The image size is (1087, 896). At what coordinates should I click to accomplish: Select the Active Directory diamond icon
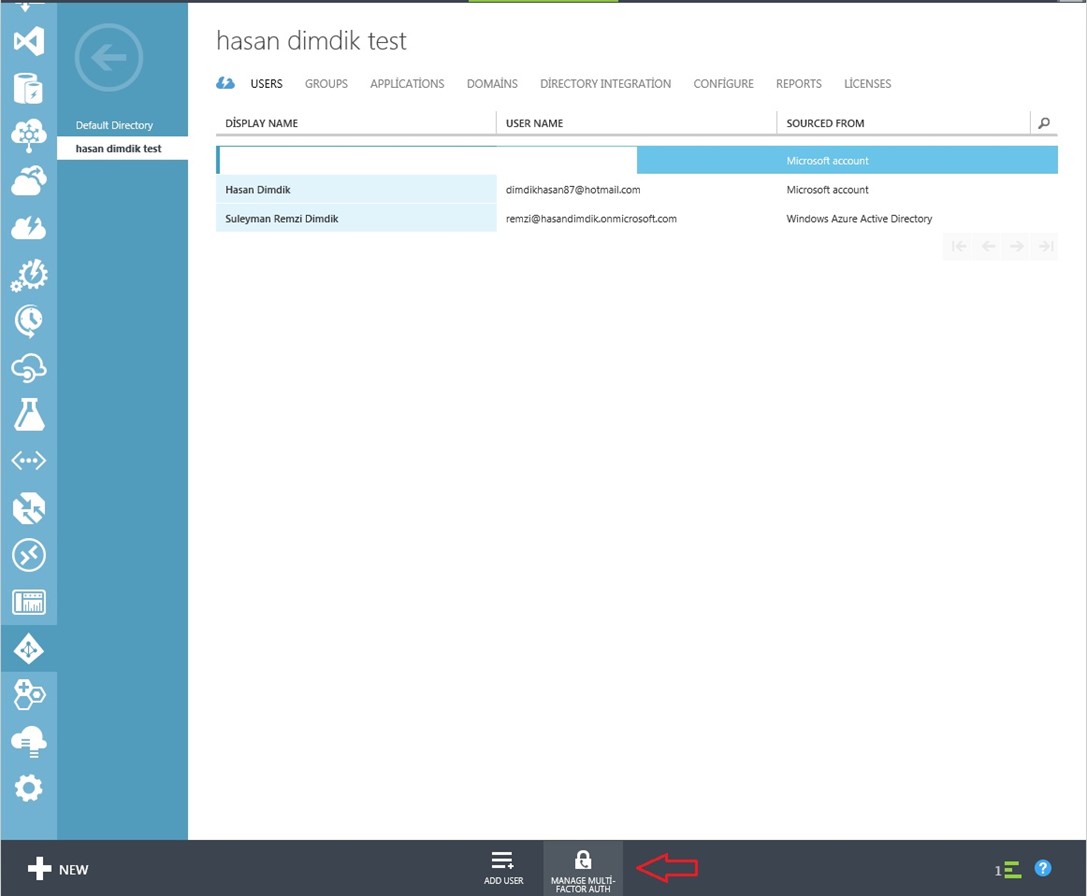(x=28, y=649)
